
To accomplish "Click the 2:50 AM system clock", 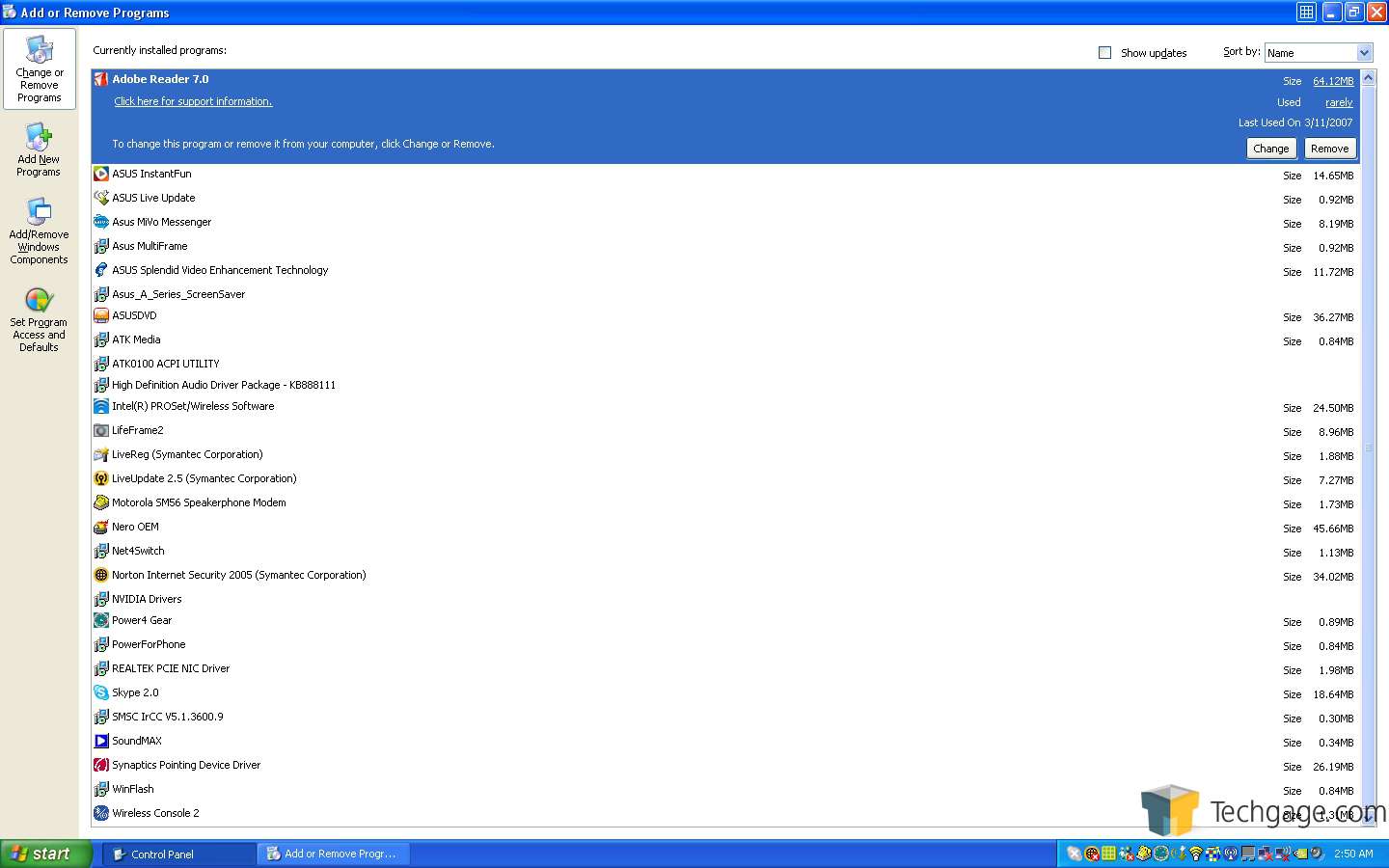I will (x=1353, y=854).
